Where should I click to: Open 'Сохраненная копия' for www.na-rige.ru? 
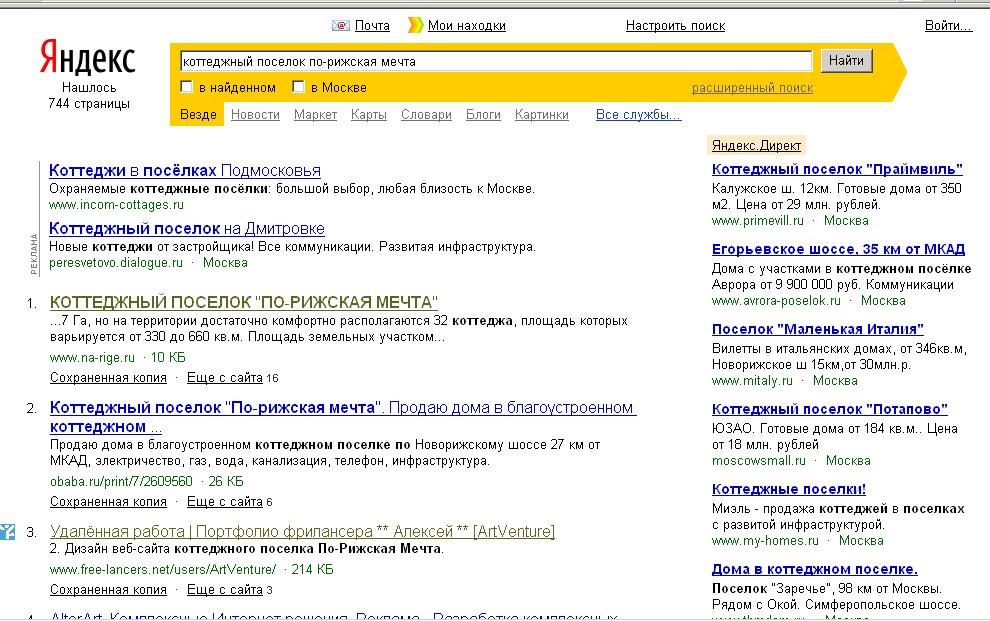(x=108, y=378)
